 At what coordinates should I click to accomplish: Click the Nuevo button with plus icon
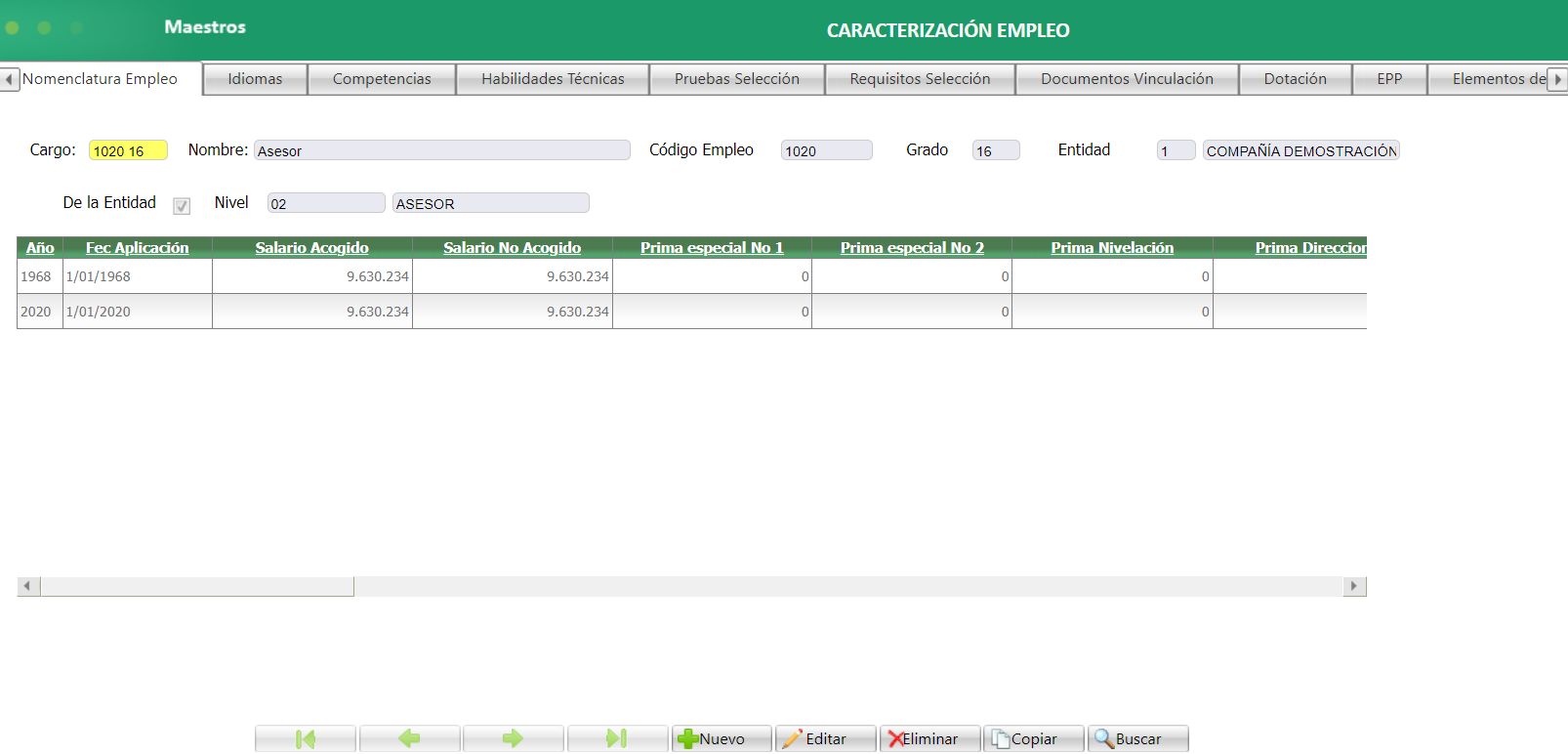722,738
